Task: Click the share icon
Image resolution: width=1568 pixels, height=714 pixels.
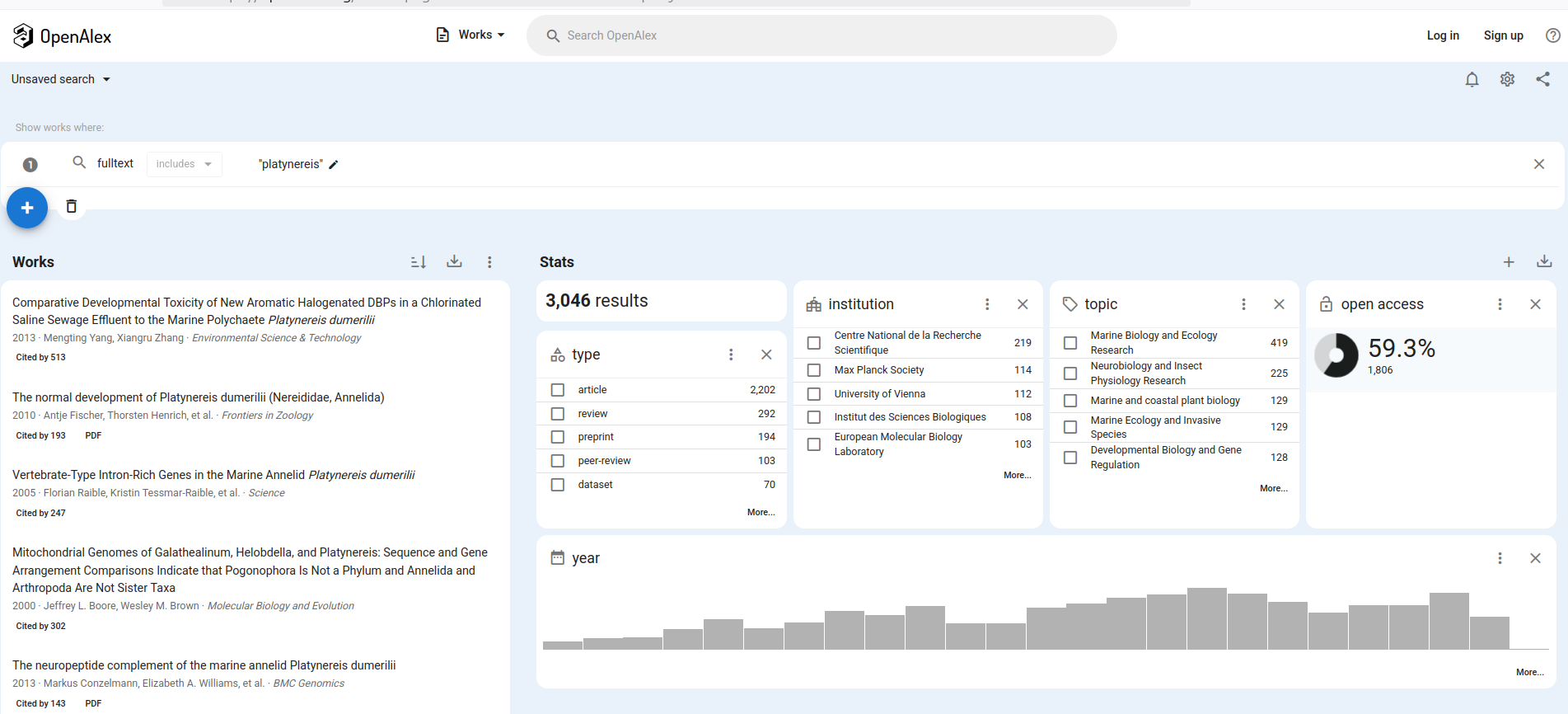Action: 1542,79
